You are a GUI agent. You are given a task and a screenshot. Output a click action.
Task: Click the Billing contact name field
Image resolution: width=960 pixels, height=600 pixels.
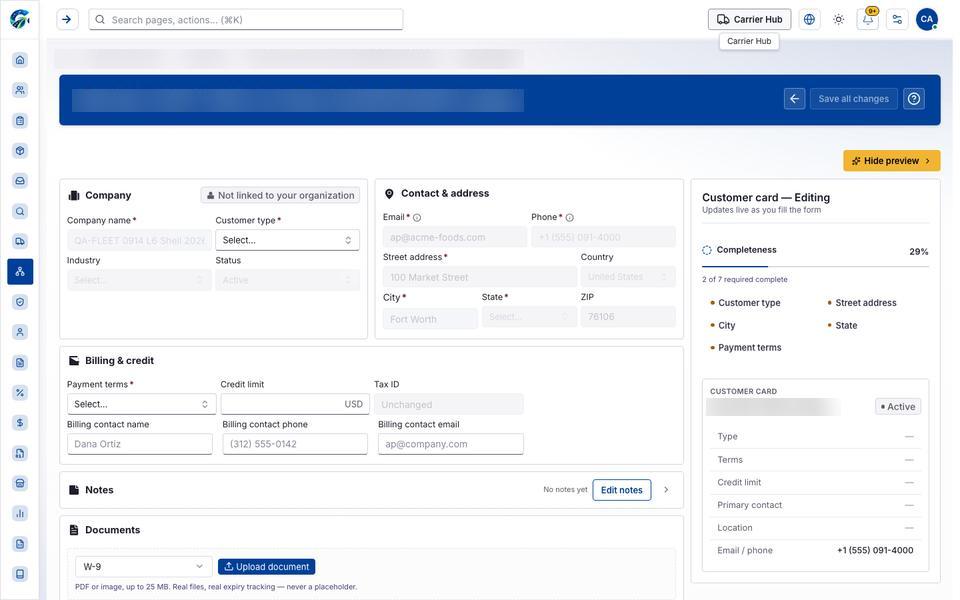point(140,444)
